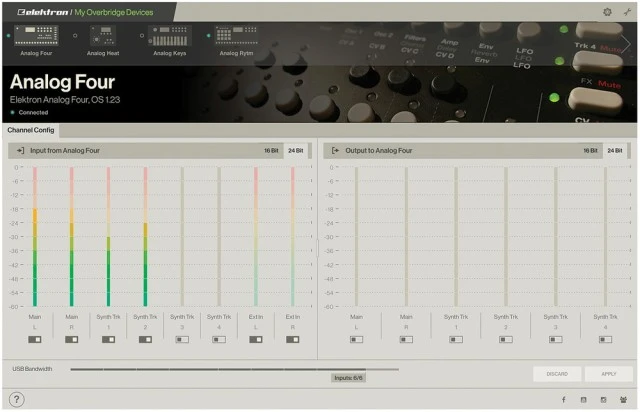Click the Analog Four title heading
Viewport: 640px width, 412px height.
click(x=62, y=82)
